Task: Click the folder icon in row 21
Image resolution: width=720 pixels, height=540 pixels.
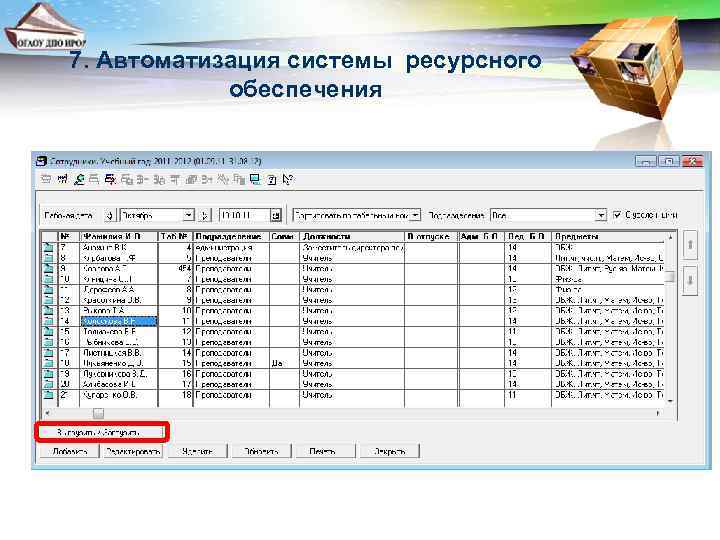Action: tap(49, 395)
